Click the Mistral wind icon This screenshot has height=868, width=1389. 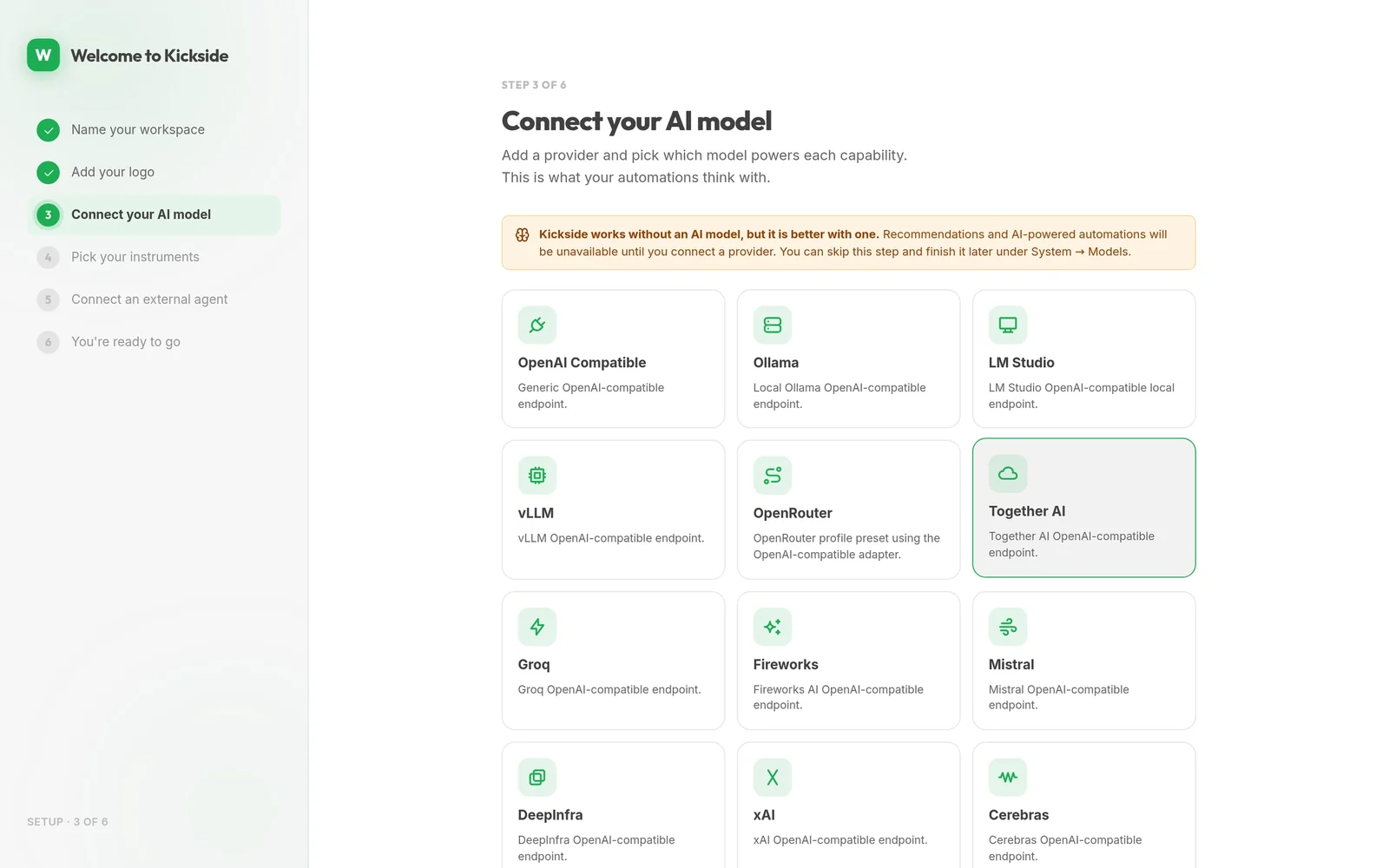click(x=1008, y=627)
